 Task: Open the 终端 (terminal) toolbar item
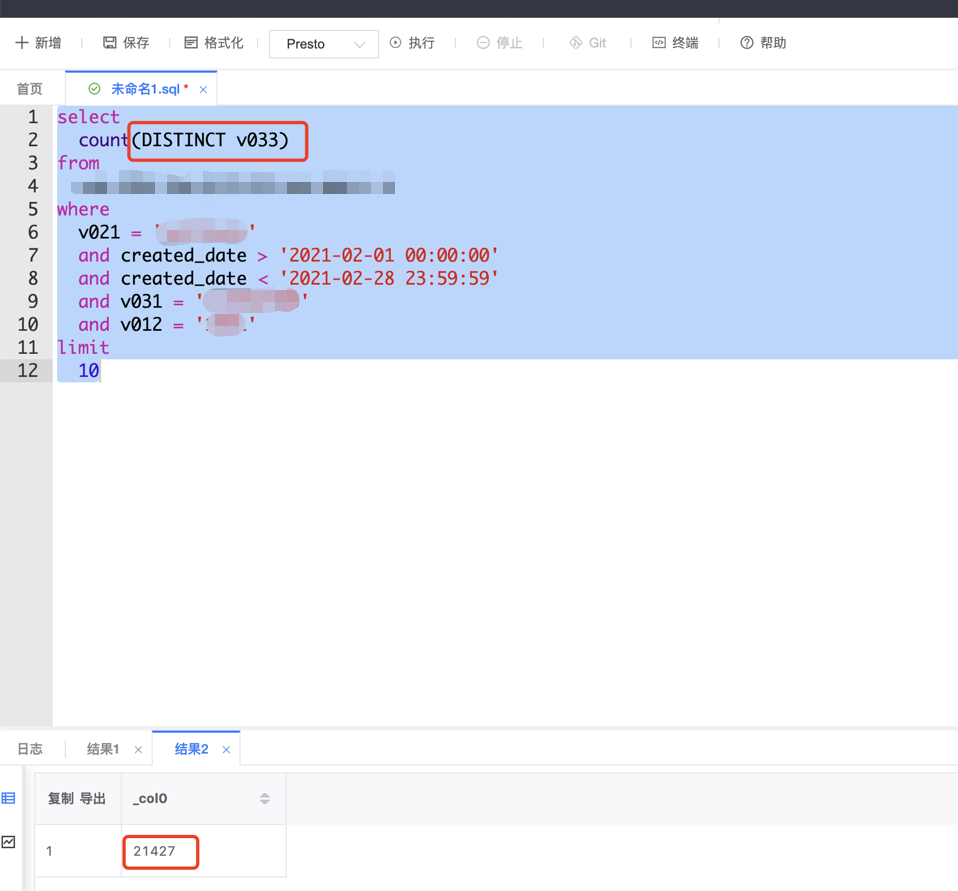[675, 43]
